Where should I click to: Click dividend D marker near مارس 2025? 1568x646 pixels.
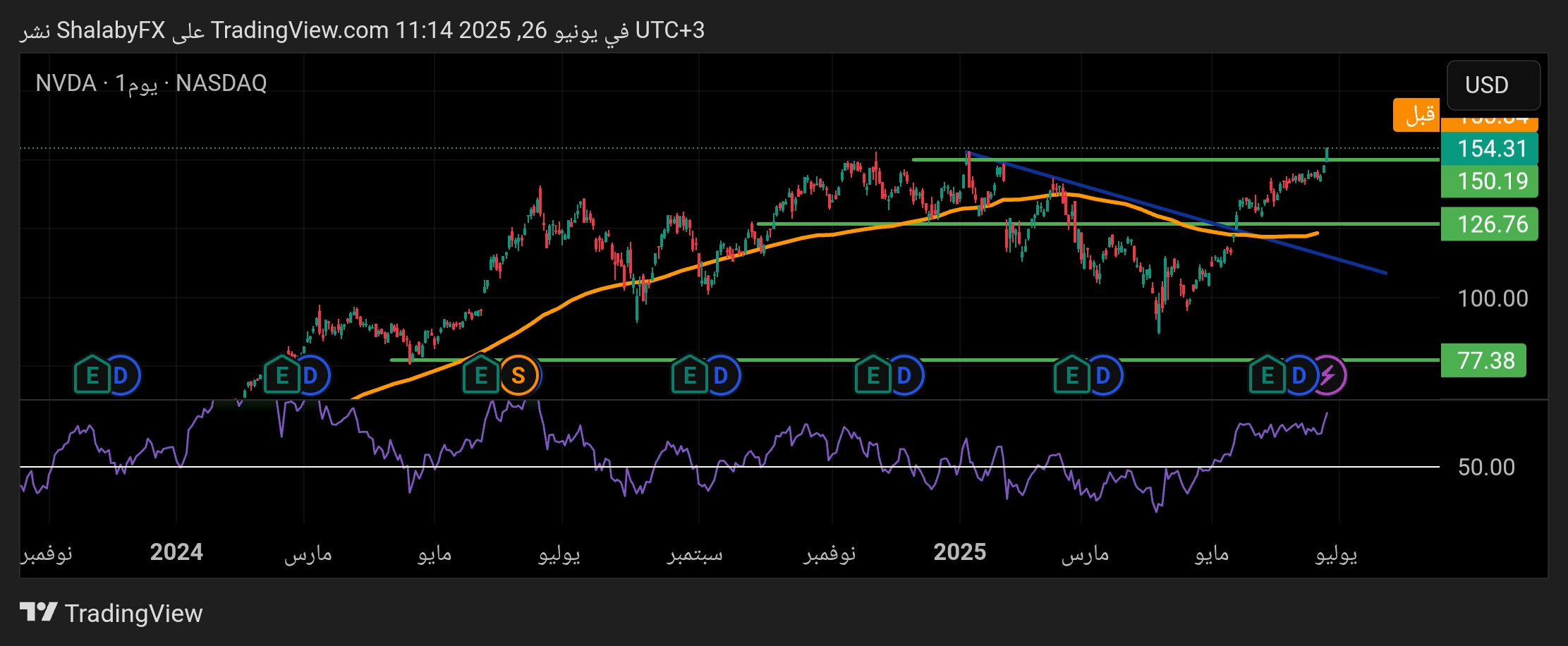coord(1104,375)
